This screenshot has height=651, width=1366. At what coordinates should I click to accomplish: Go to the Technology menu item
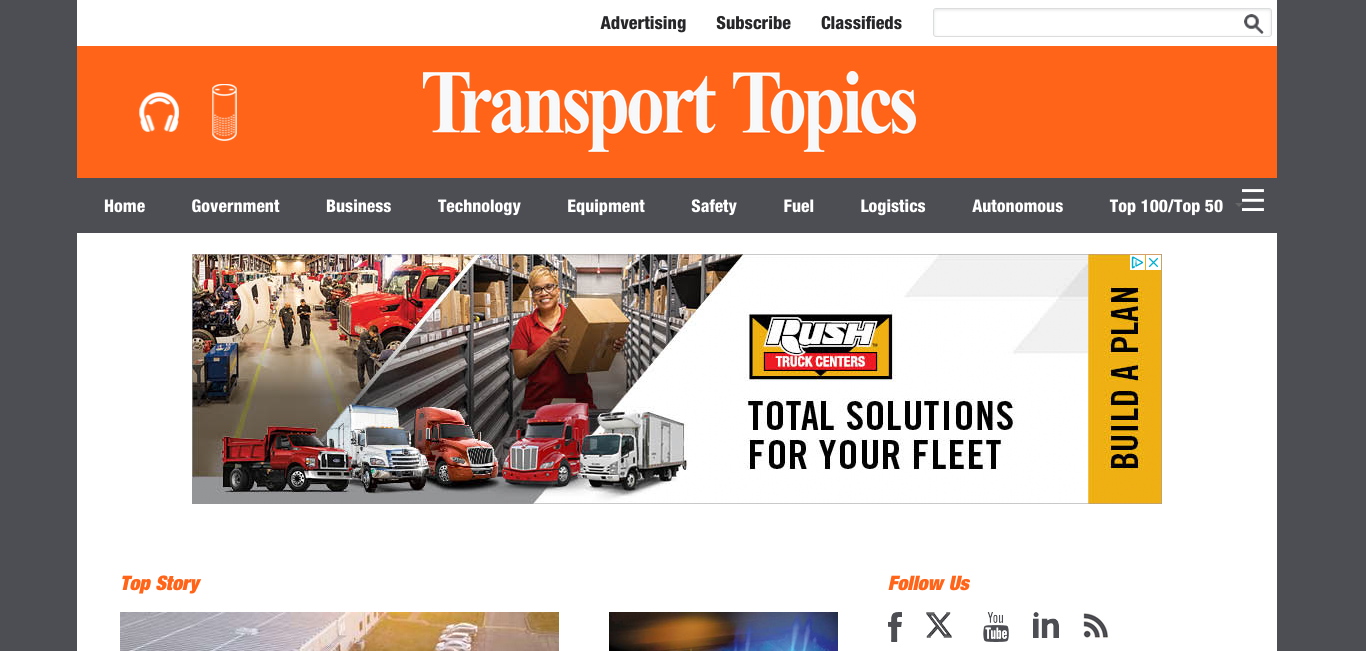[479, 206]
